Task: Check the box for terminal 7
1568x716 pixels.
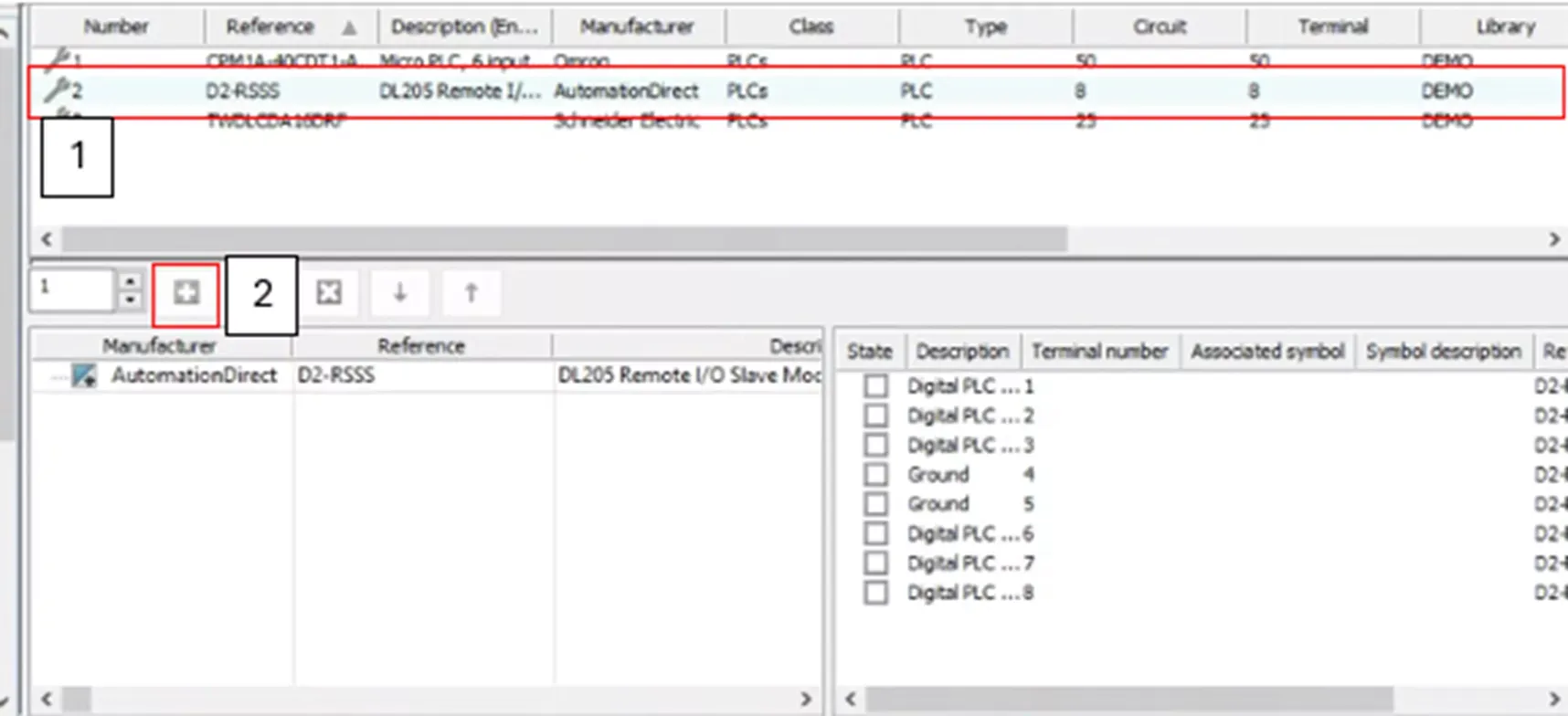Action: click(x=875, y=563)
